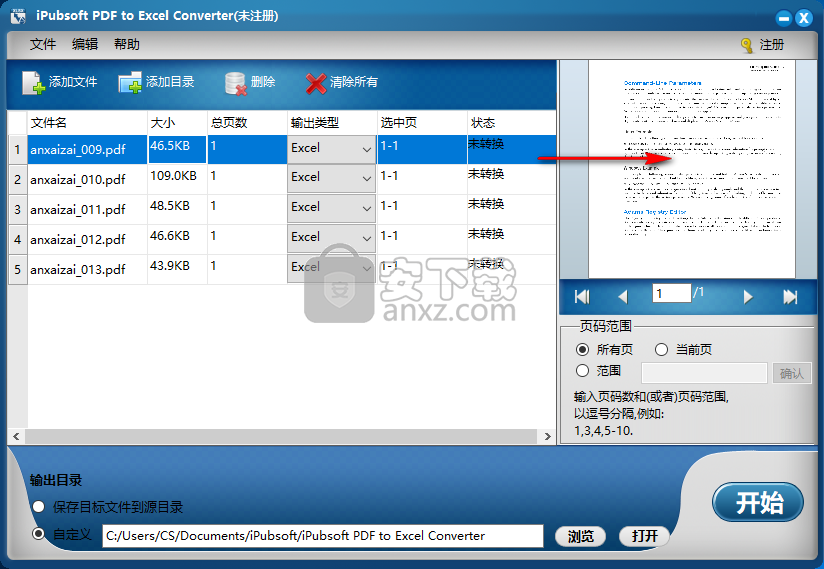Click the Add Folder (添加目录) icon

pyautogui.click(x=130, y=82)
